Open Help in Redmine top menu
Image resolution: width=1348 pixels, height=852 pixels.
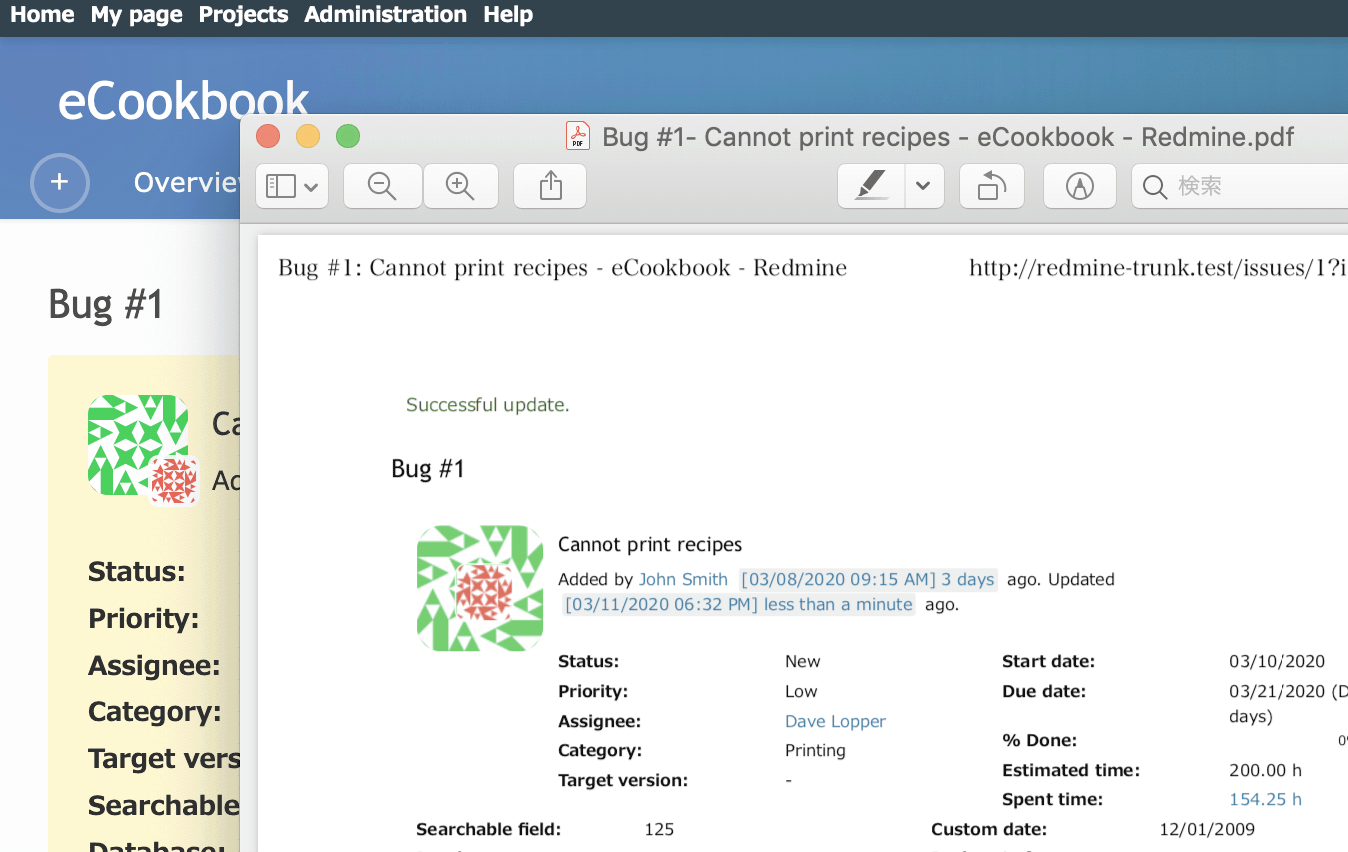coord(508,15)
